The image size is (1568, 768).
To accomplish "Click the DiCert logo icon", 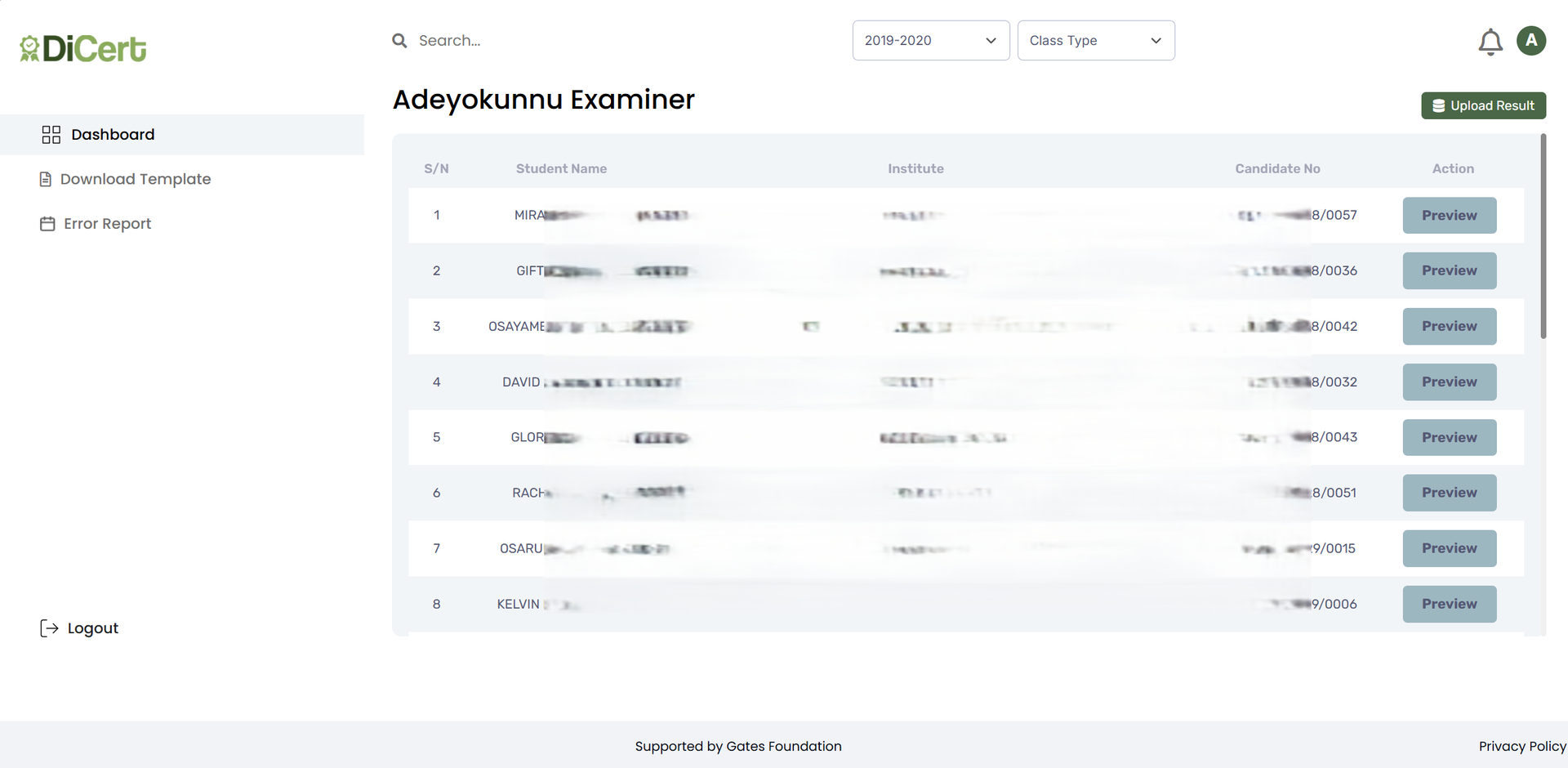I will [x=30, y=47].
